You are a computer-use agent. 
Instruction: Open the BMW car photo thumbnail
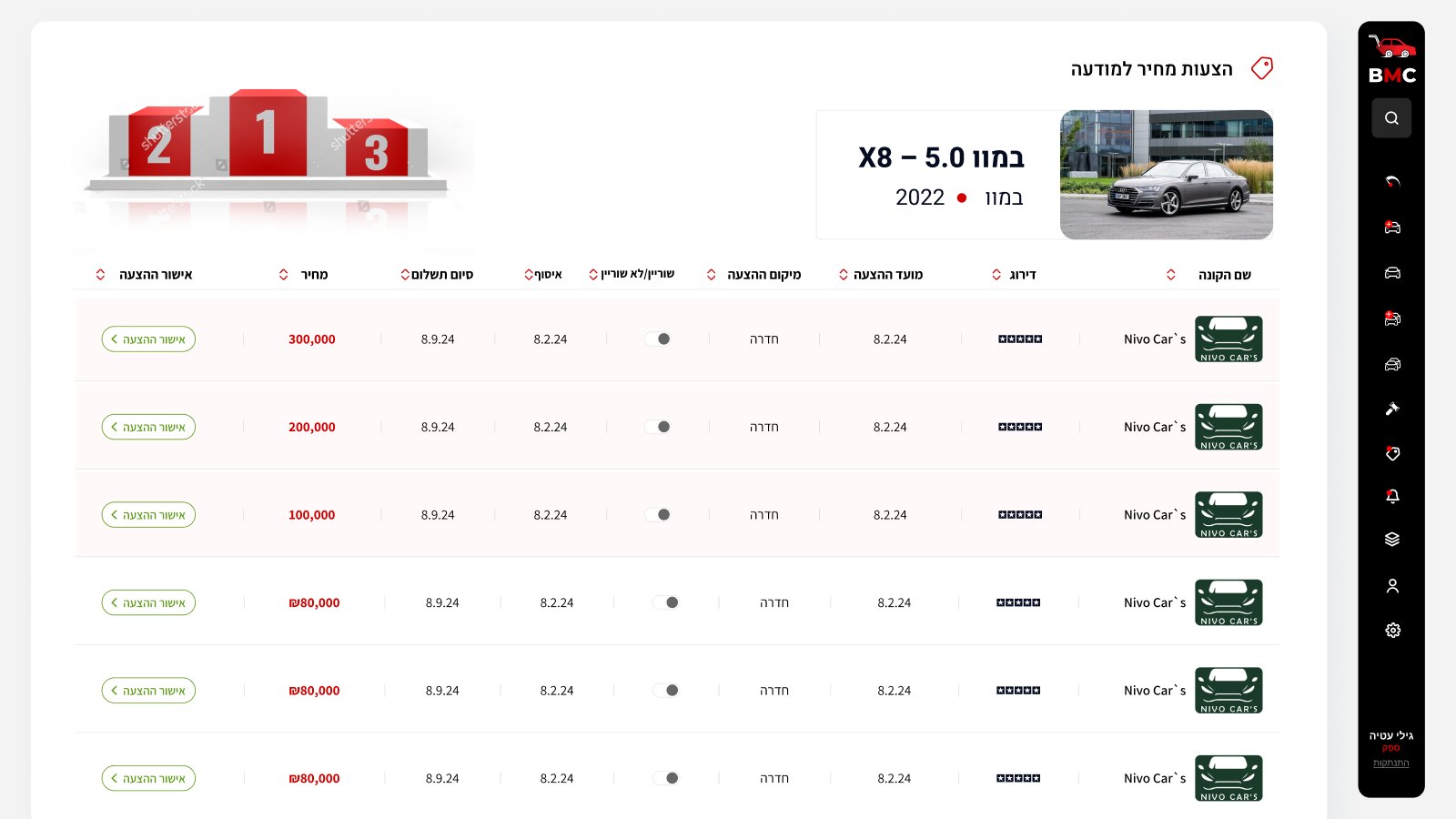click(1167, 175)
